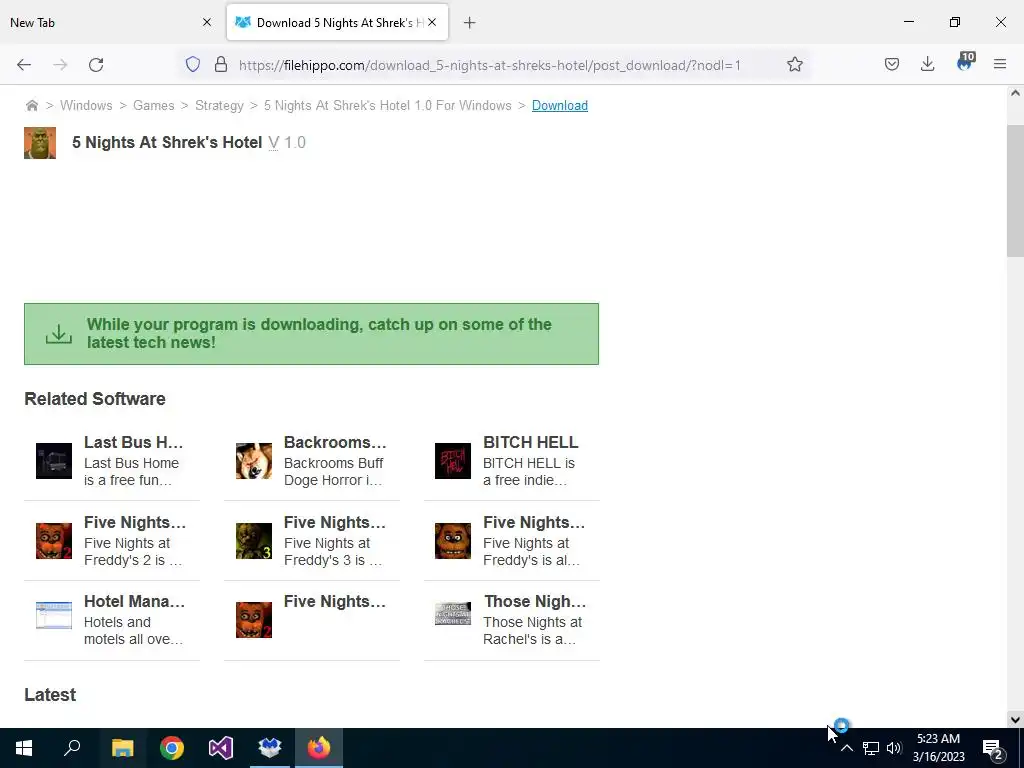The width and height of the screenshot is (1024, 768).
Task: Select the Download 5 Nights At Shrek's tab
Action: [x=337, y=22]
